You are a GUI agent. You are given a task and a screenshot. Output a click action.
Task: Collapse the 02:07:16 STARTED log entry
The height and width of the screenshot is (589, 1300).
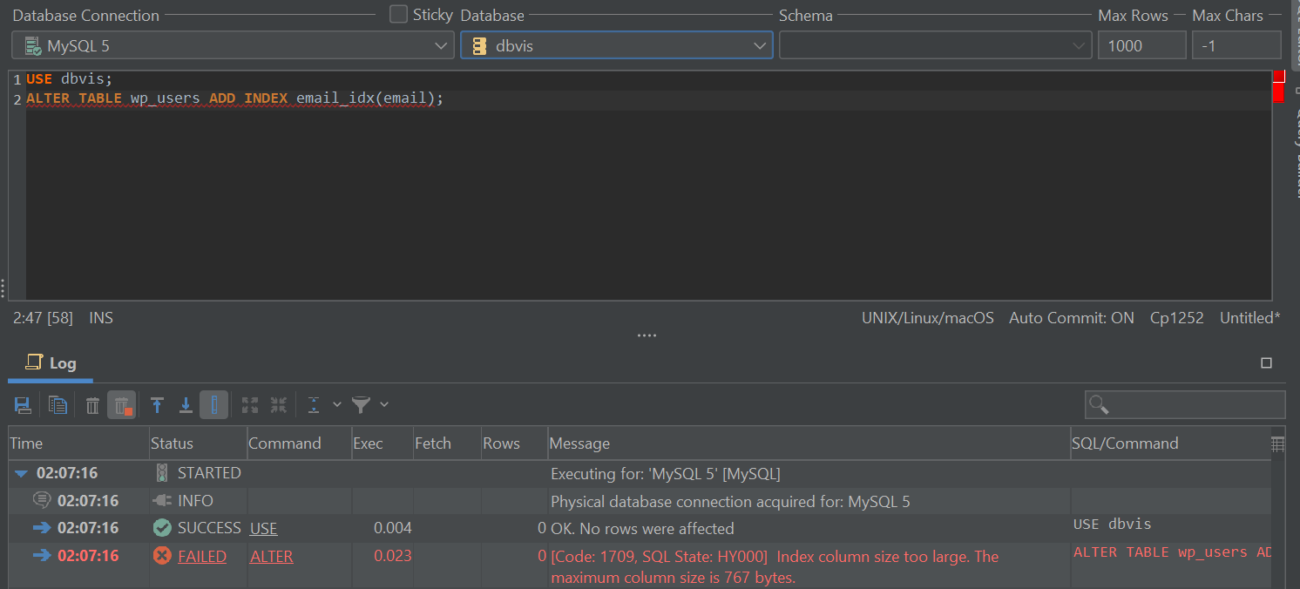(x=22, y=472)
